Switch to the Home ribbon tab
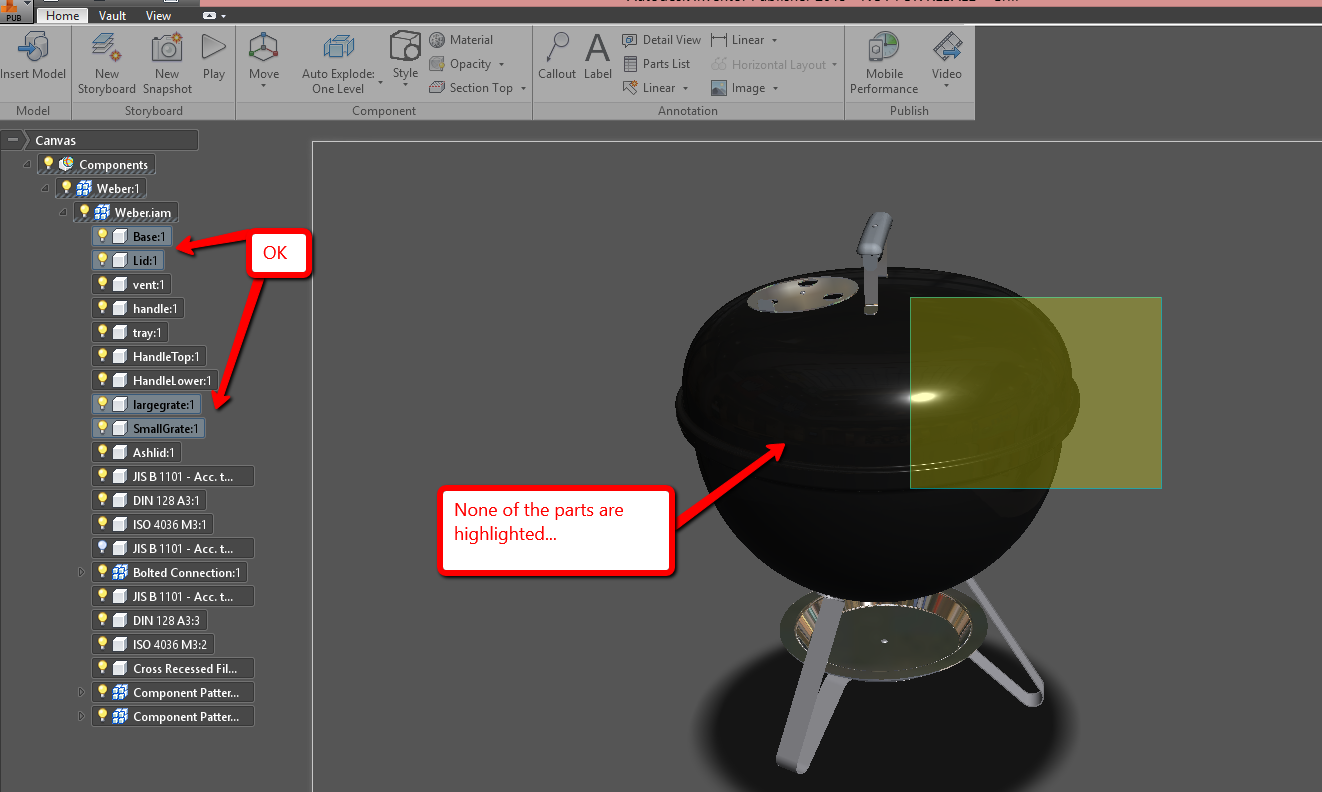1322x792 pixels. (63, 16)
